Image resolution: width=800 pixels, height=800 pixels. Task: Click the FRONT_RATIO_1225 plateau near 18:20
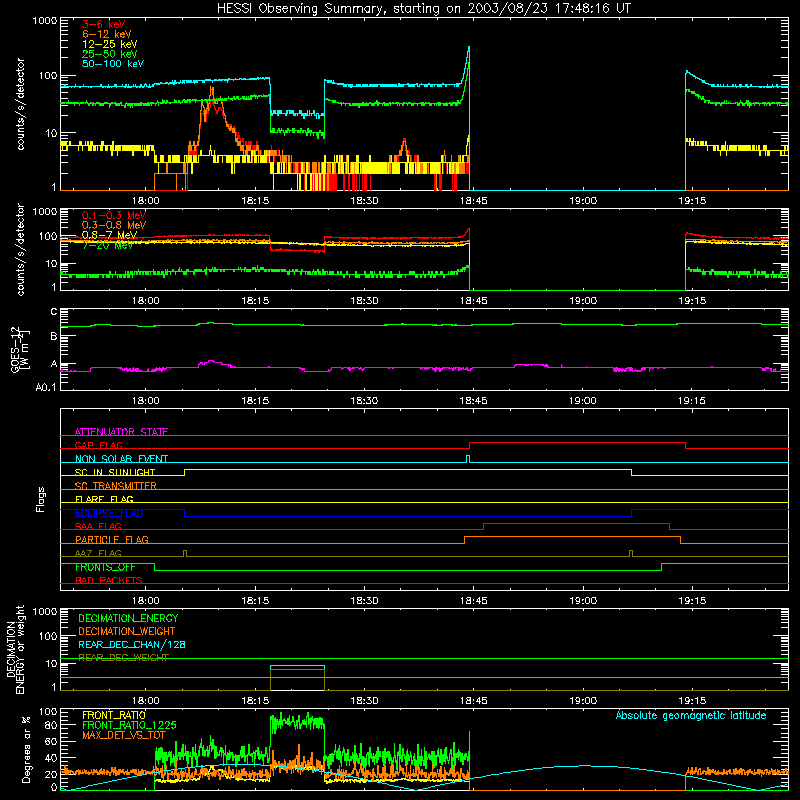[297, 722]
